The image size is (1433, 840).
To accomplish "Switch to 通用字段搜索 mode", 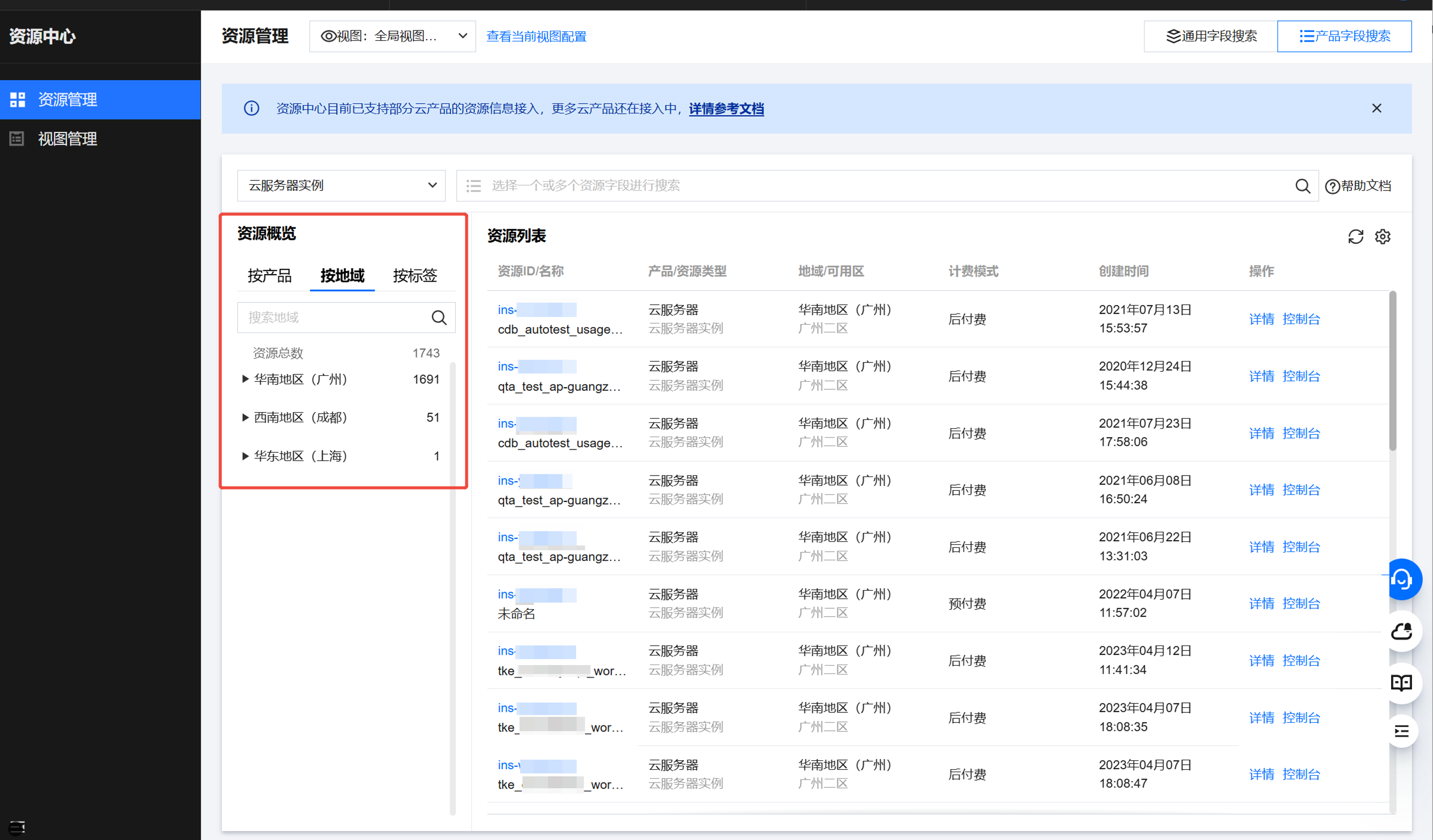I will click(x=1211, y=36).
